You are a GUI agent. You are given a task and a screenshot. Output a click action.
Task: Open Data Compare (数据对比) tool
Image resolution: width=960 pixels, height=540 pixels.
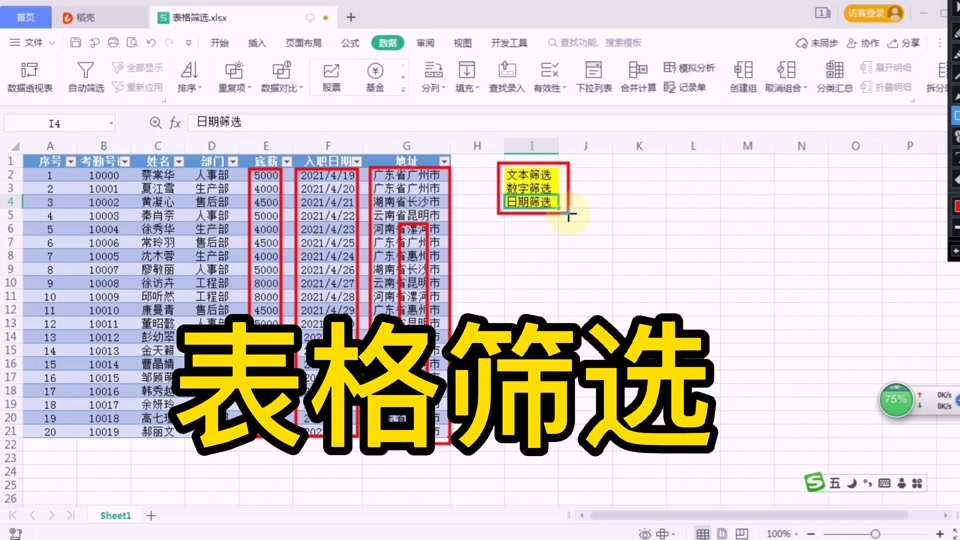click(282, 77)
